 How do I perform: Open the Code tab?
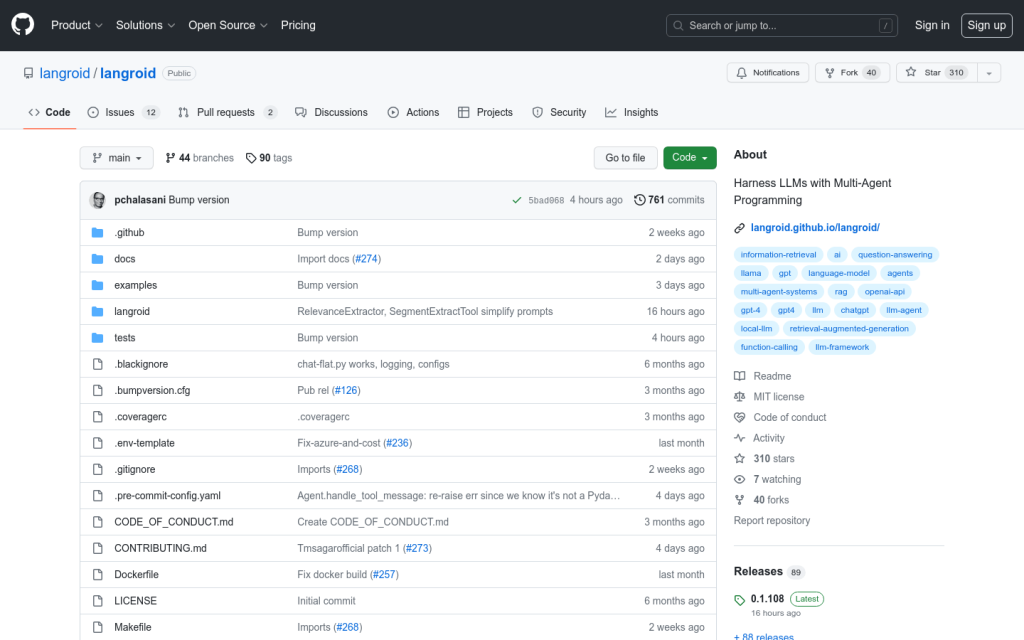coord(49,112)
